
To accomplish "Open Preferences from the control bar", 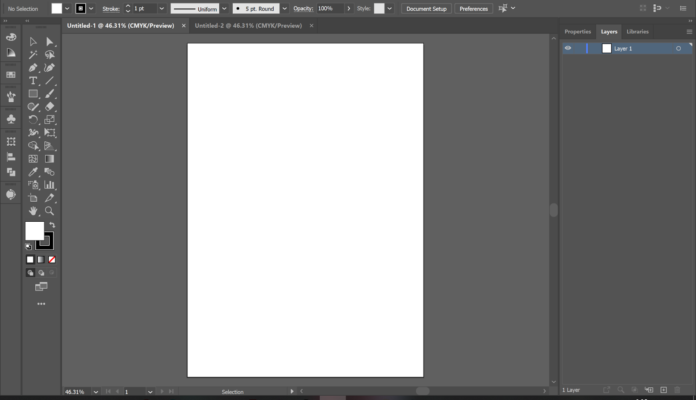I will pyautogui.click(x=473, y=8).
